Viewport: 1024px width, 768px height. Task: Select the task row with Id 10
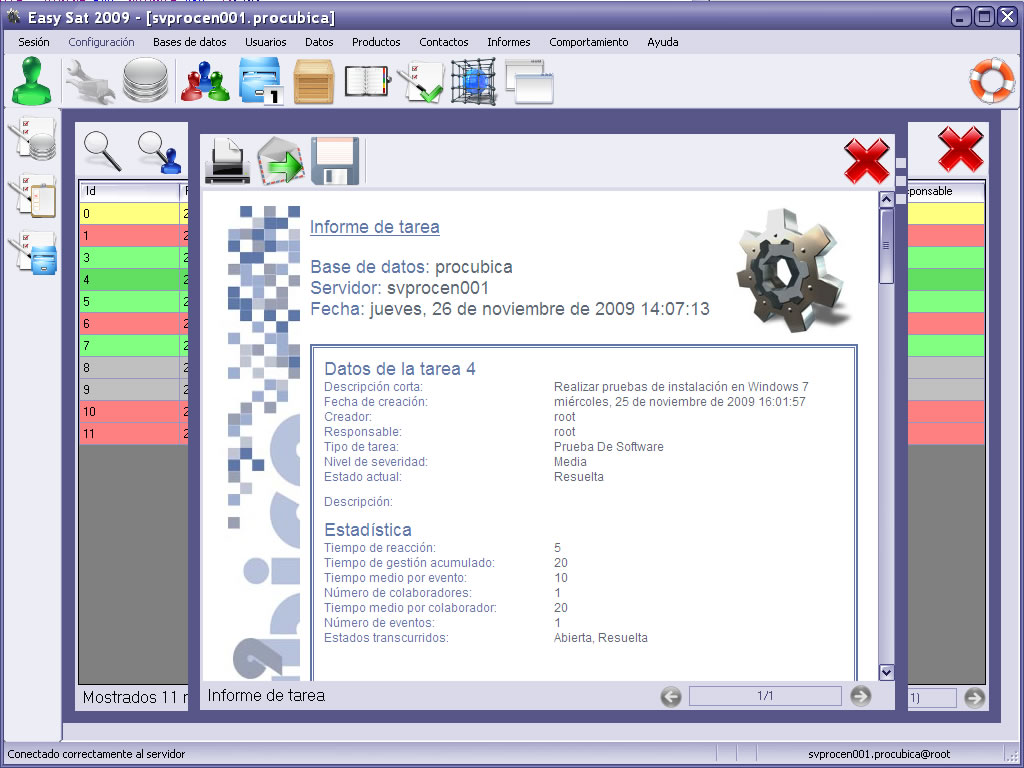tap(133, 411)
